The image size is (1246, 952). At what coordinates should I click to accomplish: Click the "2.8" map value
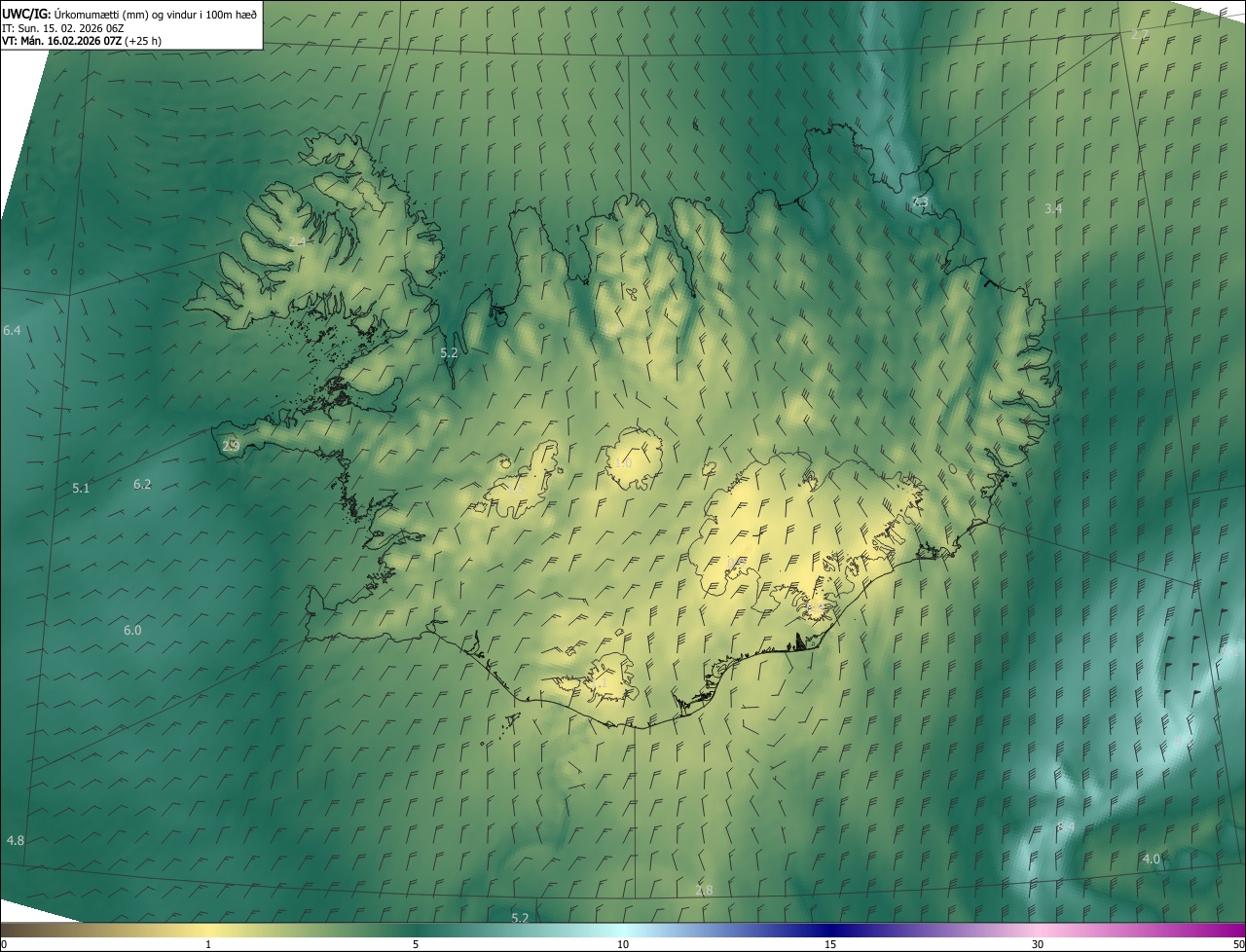704,890
